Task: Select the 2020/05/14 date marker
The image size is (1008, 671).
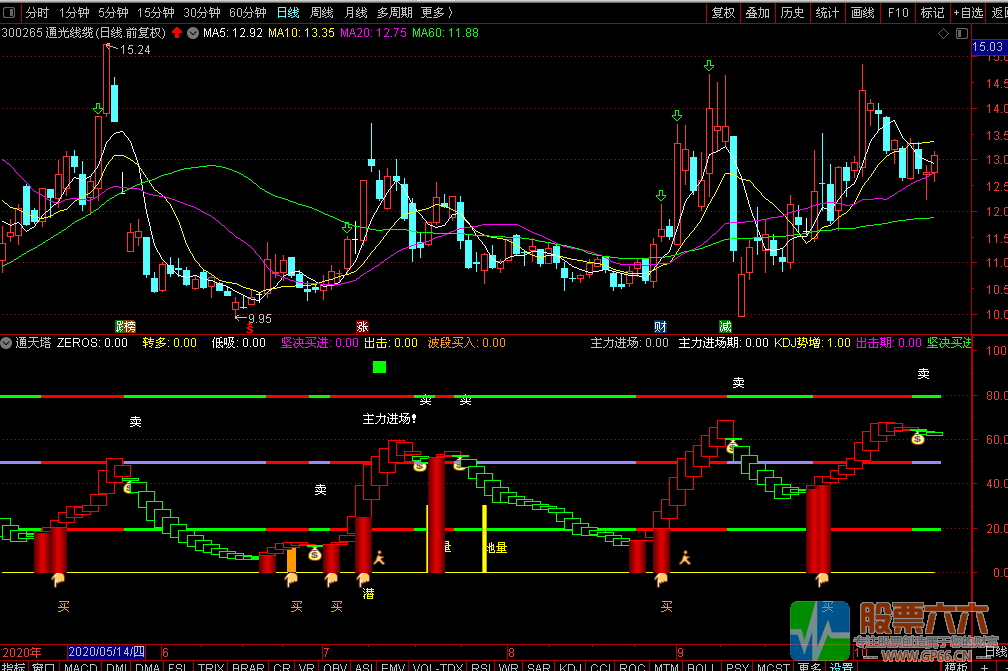Action: pos(107,652)
